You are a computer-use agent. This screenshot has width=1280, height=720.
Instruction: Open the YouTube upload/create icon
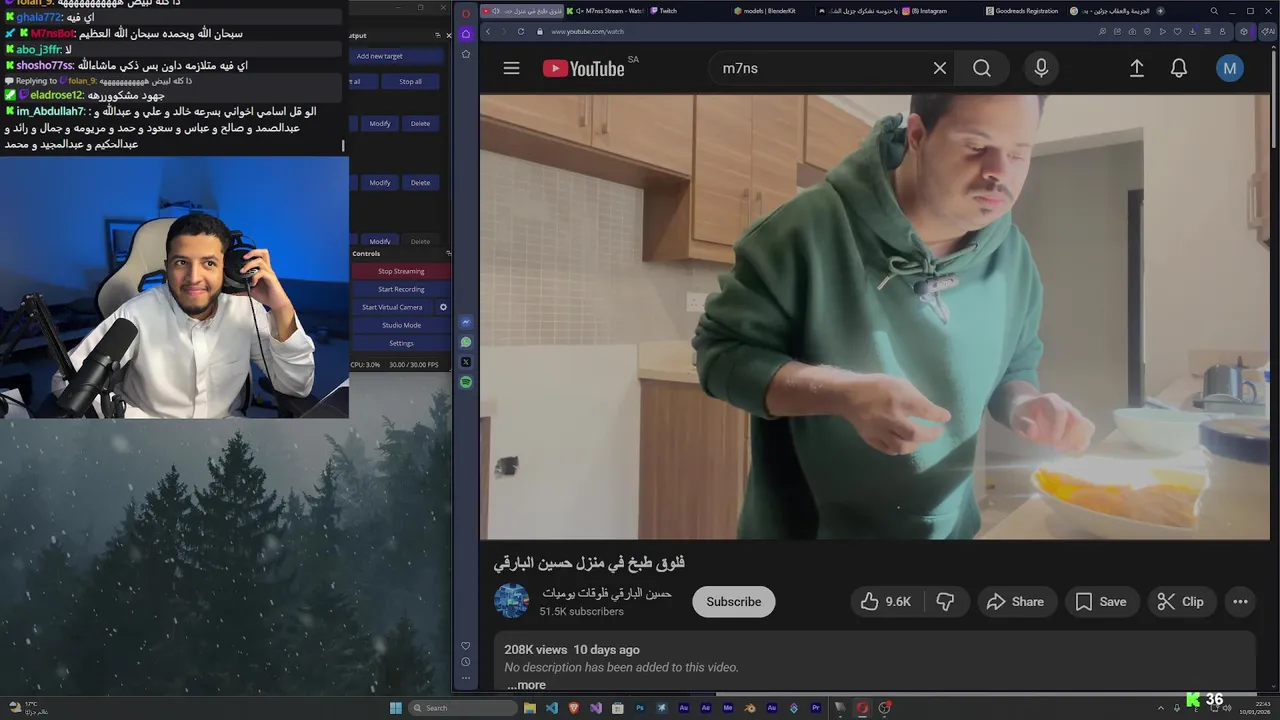[x=1136, y=68]
